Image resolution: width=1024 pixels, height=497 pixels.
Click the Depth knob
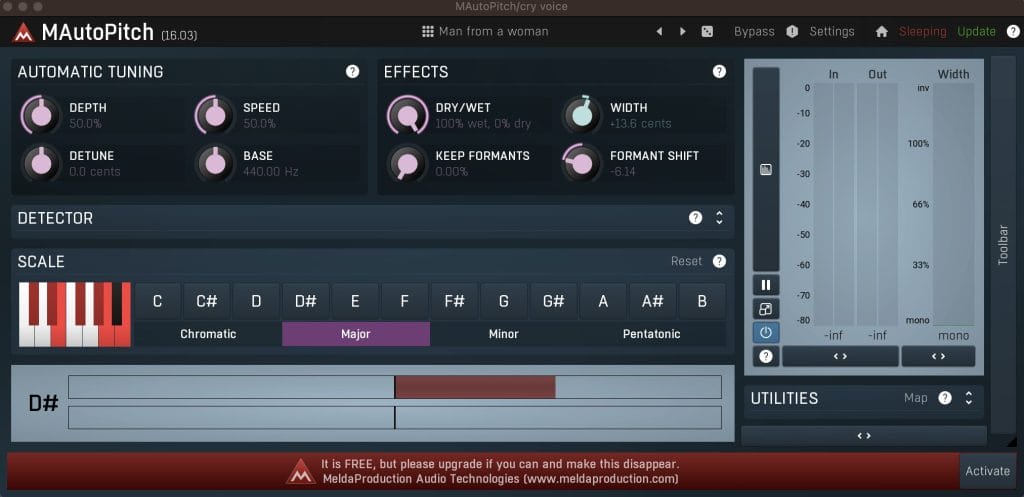pyautogui.click(x=41, y=115)
